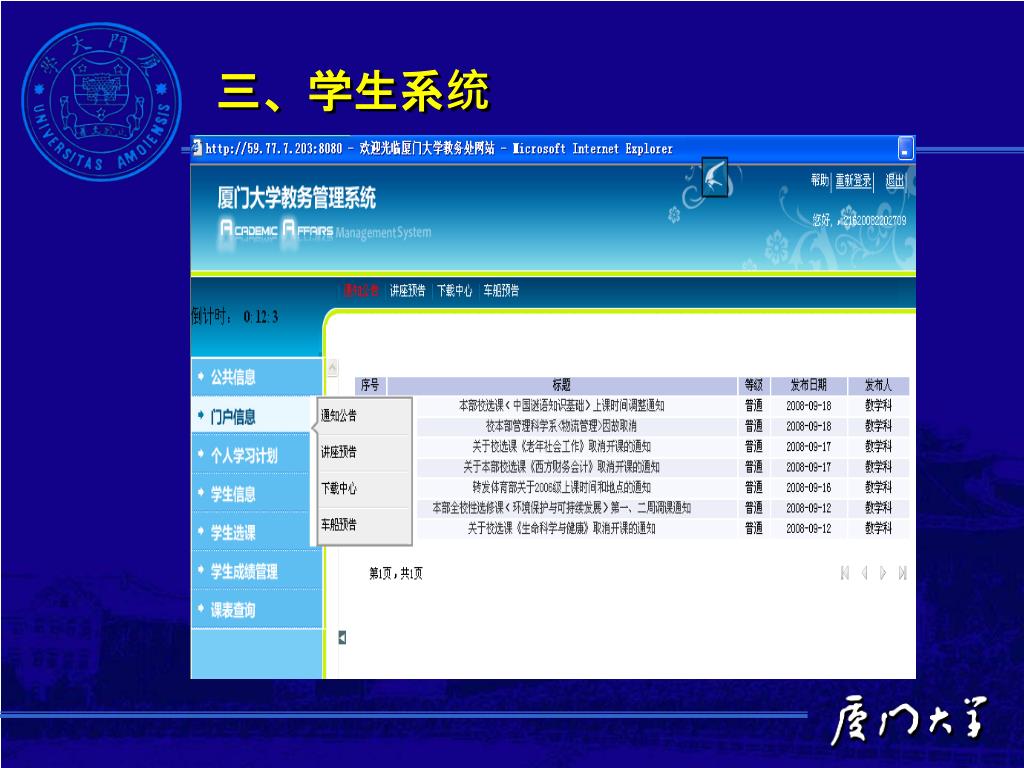Click the 重新登录 re-login link

(x=854, y=180)
